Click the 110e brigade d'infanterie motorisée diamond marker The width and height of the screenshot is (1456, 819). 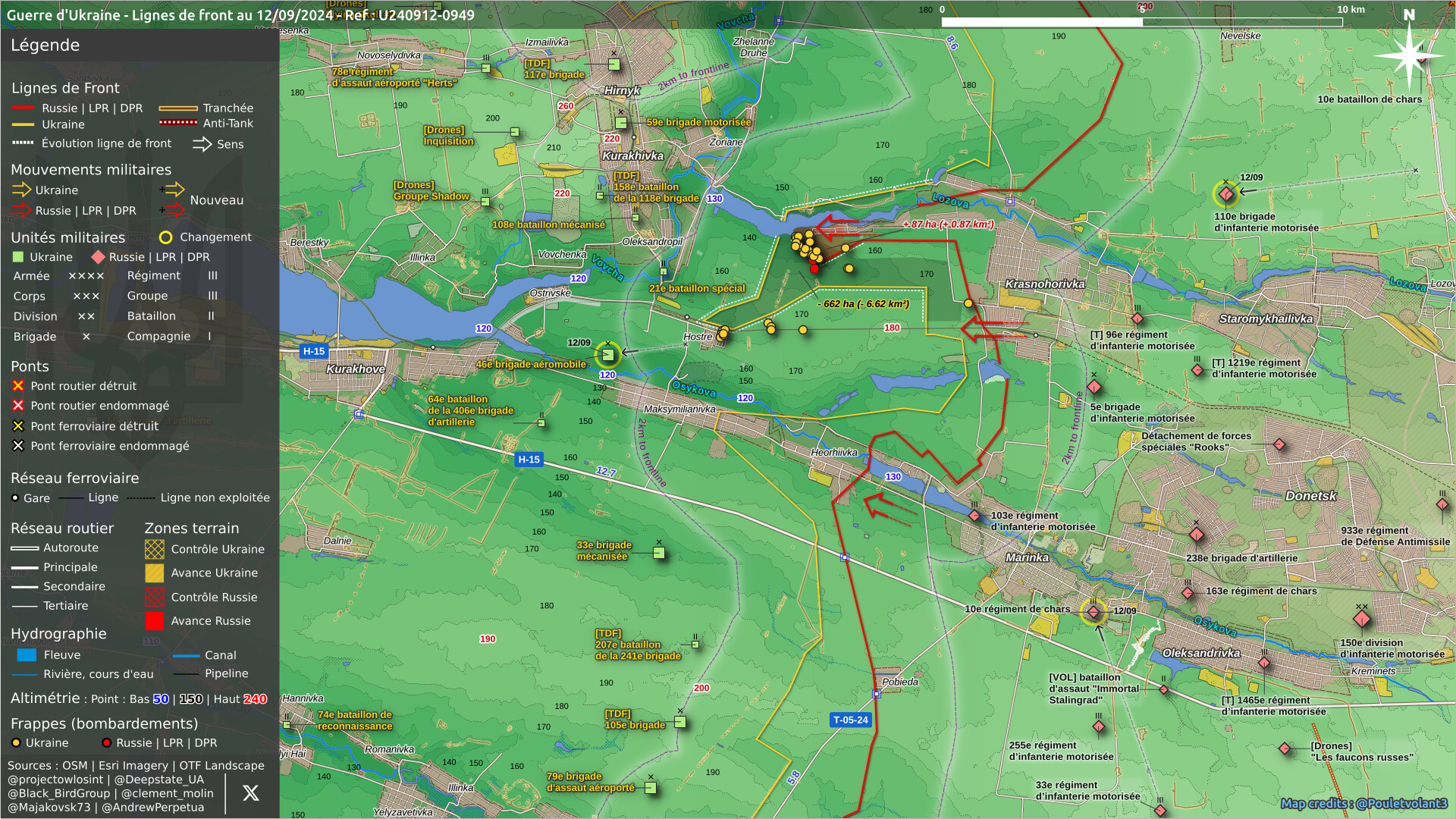(x=1226, y=194)
